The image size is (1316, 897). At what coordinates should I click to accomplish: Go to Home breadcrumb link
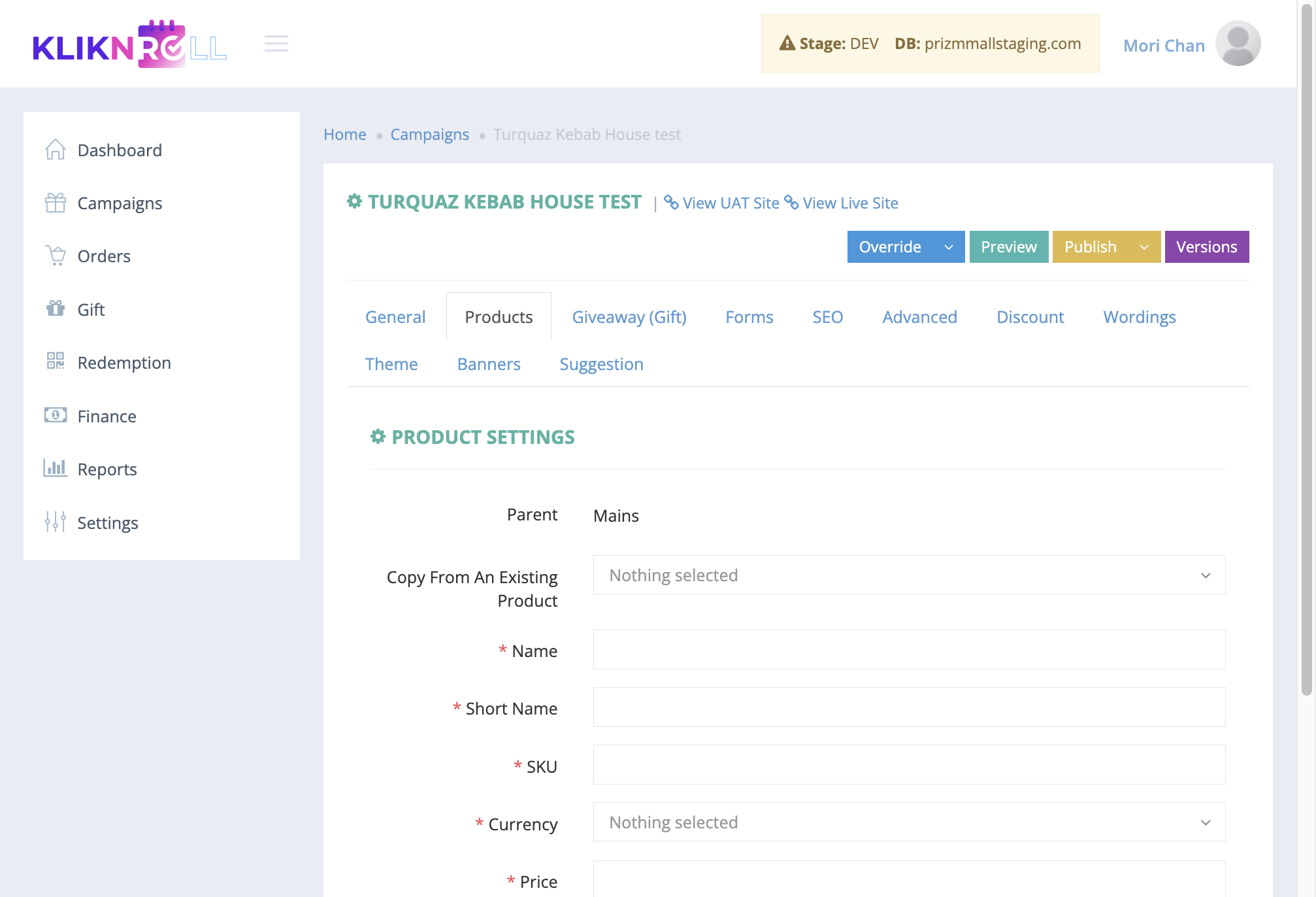345,134
